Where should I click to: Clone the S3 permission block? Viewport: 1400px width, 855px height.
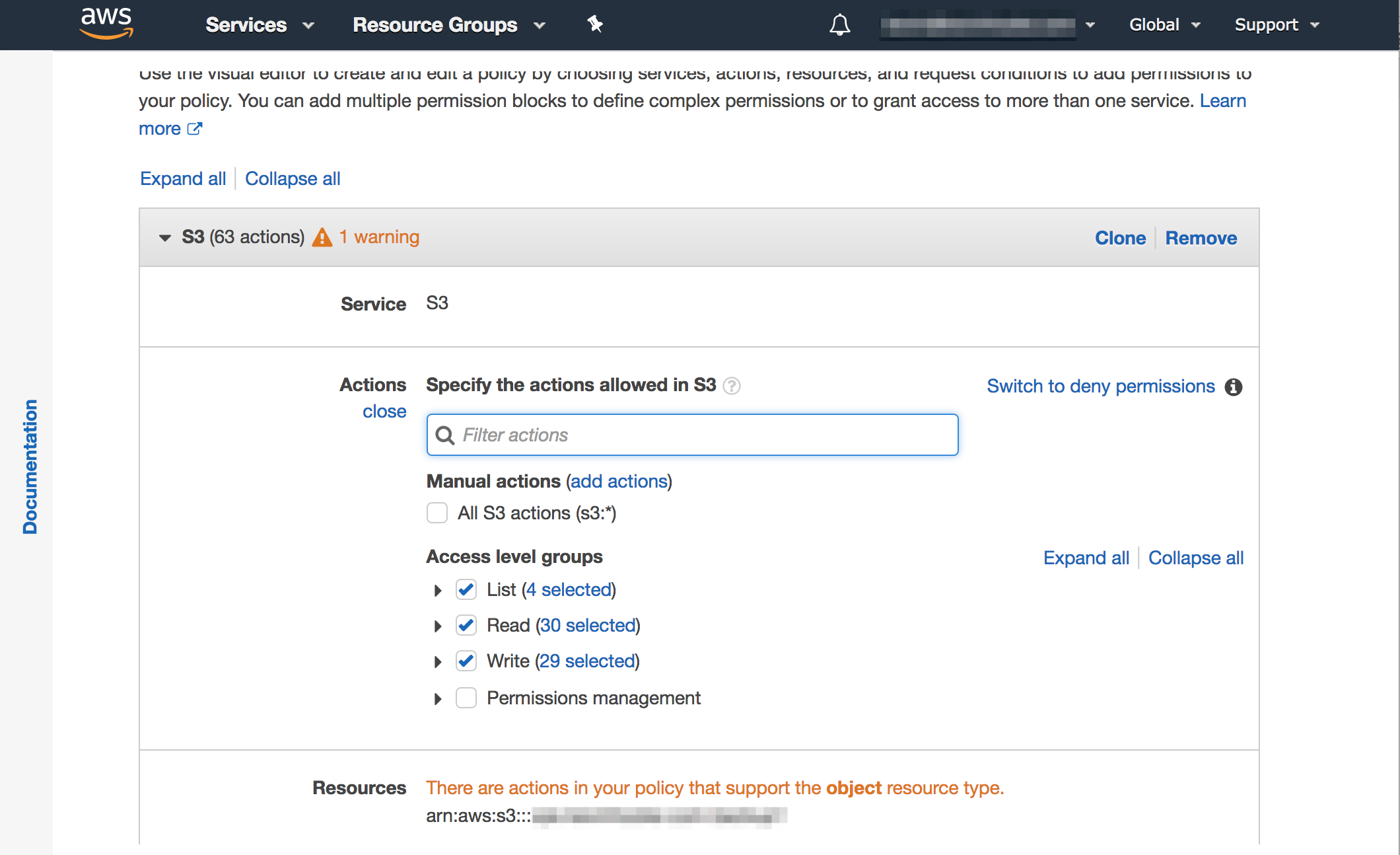point(1120,237)
